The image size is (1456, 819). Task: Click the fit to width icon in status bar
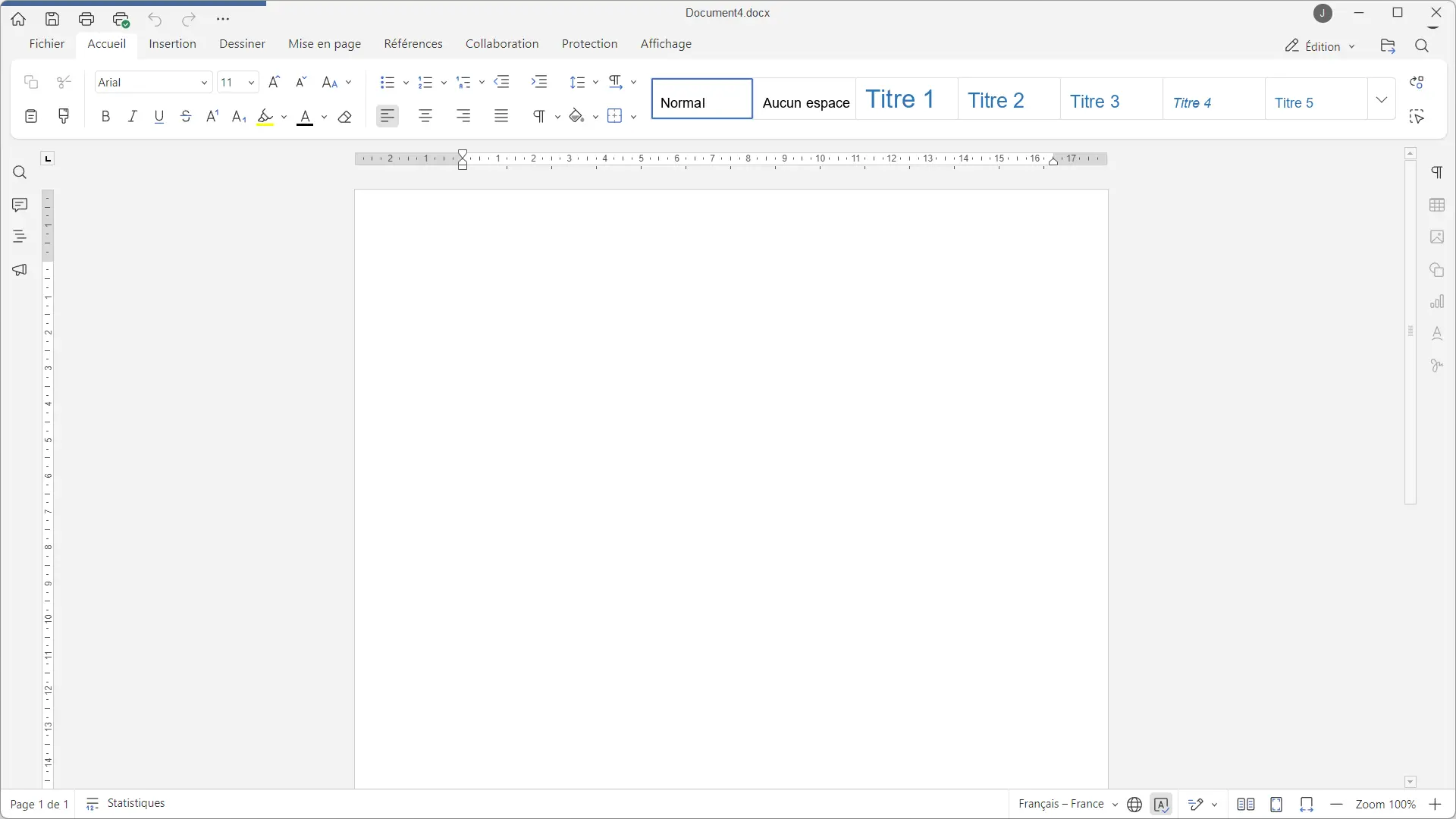click(1306, 805)
